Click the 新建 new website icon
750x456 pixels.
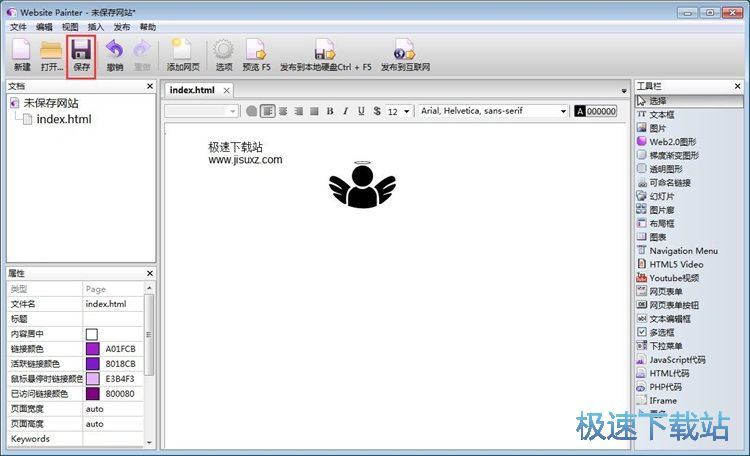tap(22, 50)
